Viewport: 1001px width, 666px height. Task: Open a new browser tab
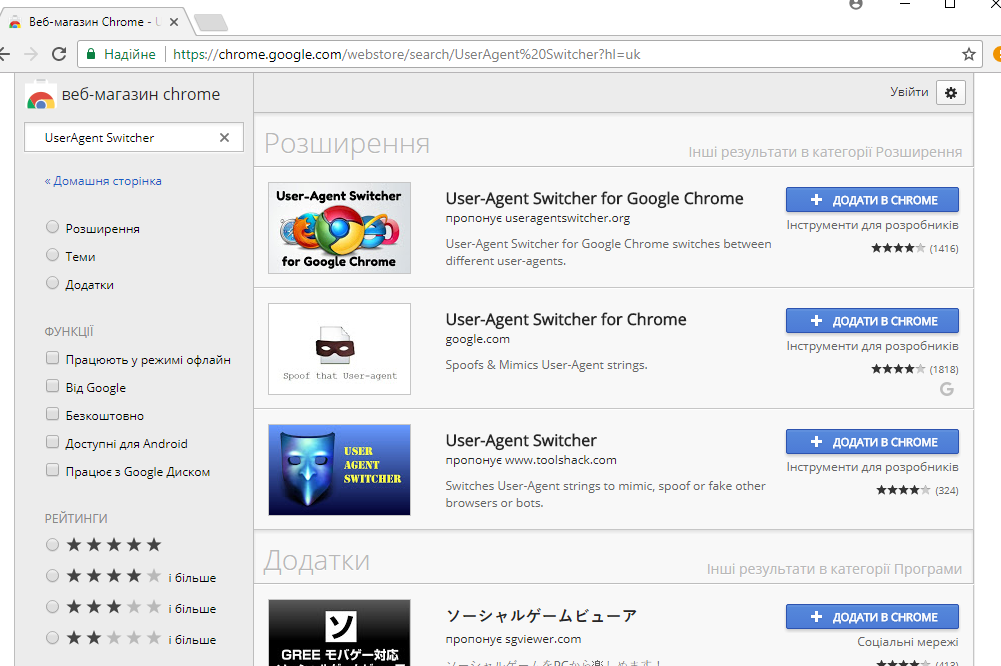(x=209, y=22)
